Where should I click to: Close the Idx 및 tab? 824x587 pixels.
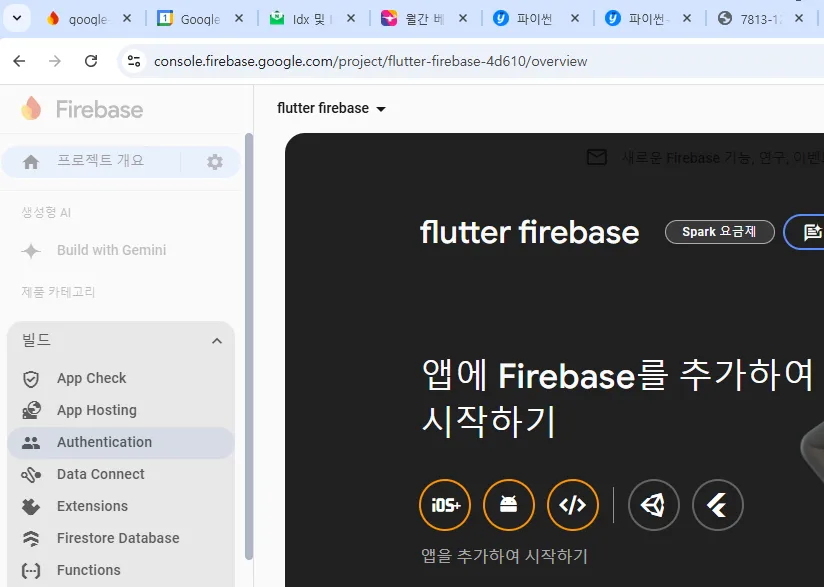click(x=351, y=18)
